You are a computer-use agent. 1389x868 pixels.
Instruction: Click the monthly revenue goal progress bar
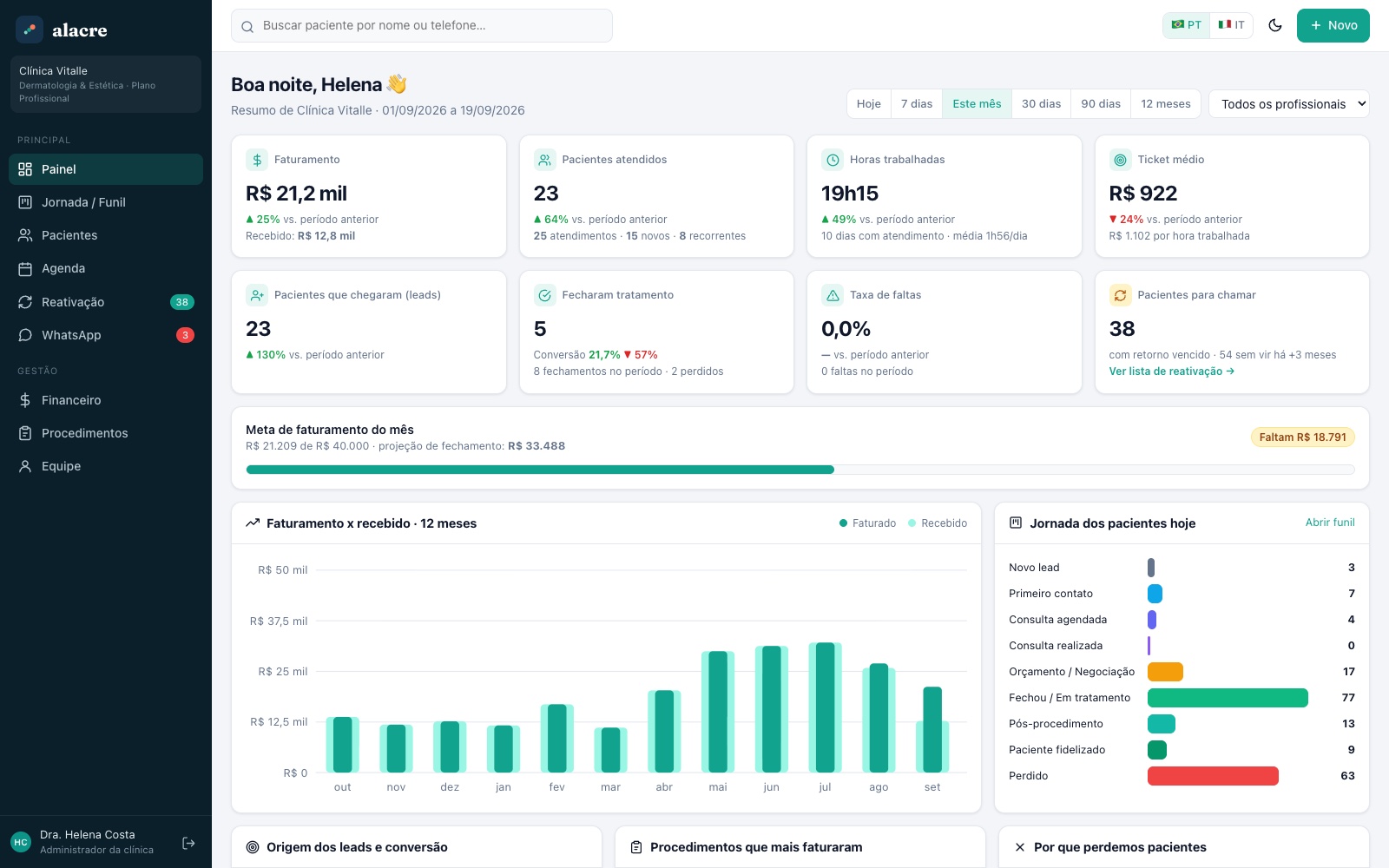[800, 470]
